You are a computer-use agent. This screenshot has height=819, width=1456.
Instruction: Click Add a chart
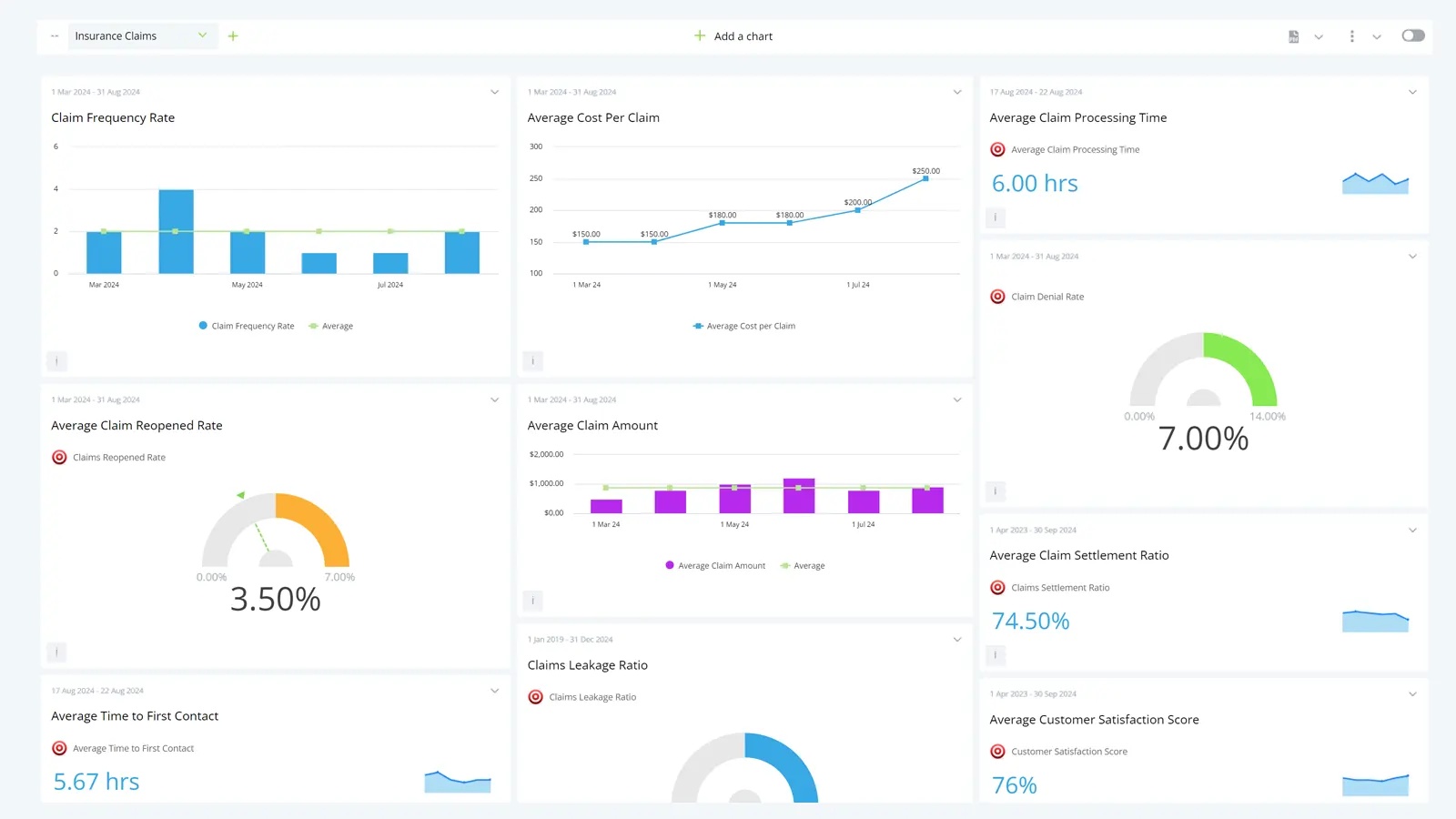(x=733, y=35)
